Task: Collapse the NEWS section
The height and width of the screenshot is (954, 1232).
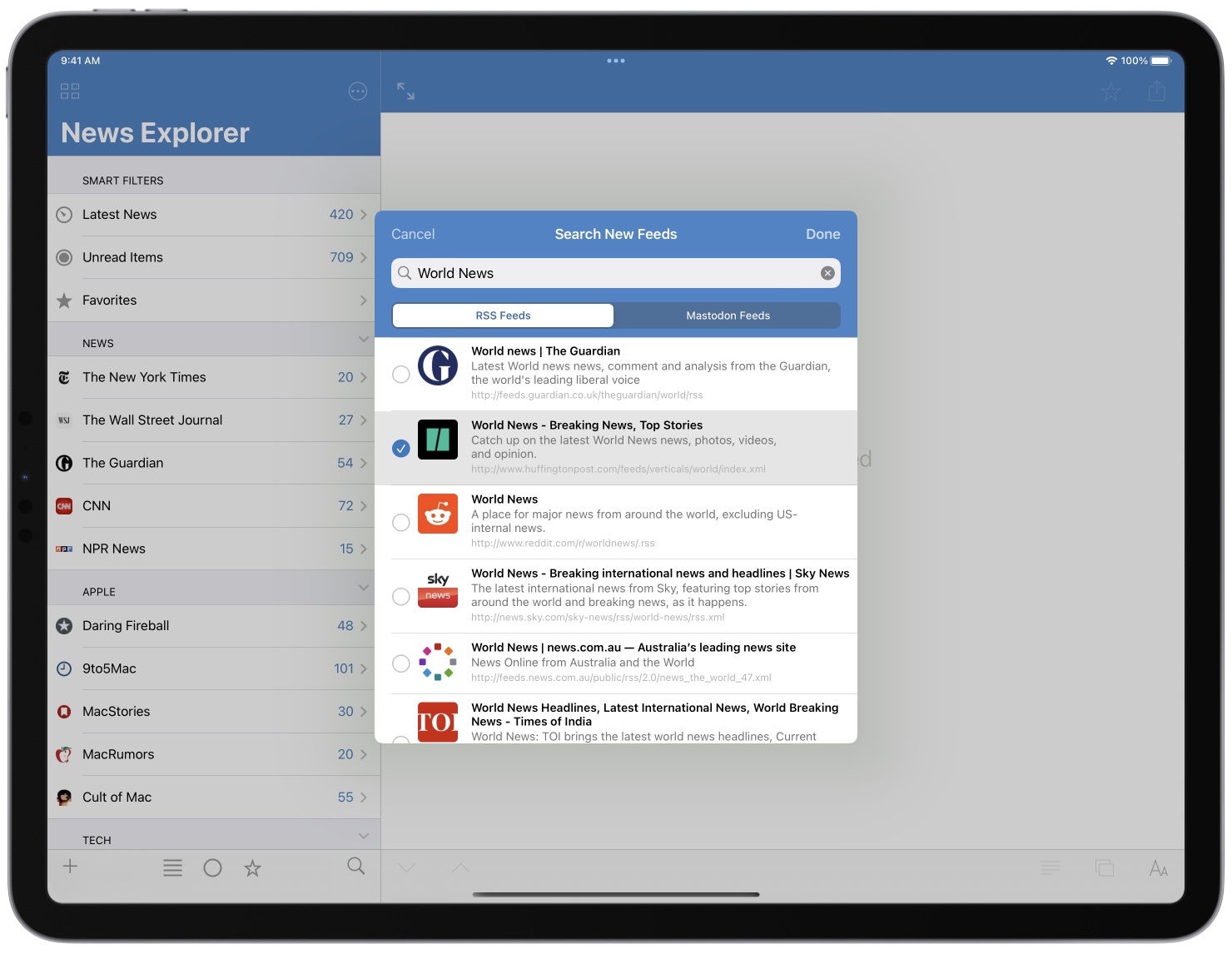Action: point(363,339)
